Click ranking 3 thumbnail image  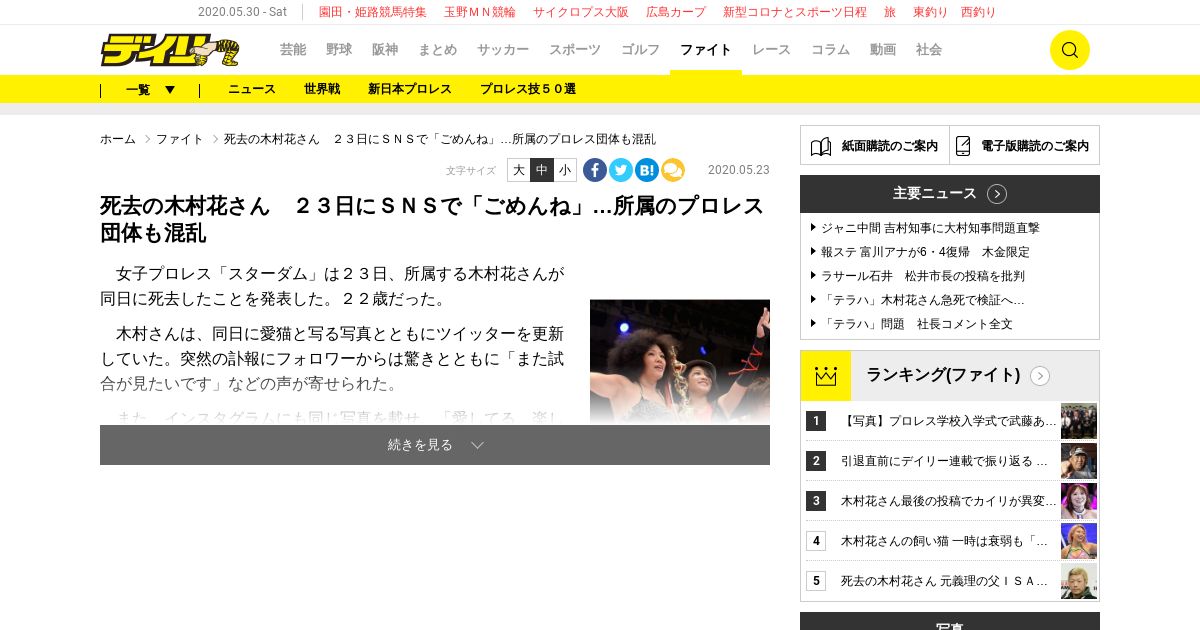(x=1079, y=501)
